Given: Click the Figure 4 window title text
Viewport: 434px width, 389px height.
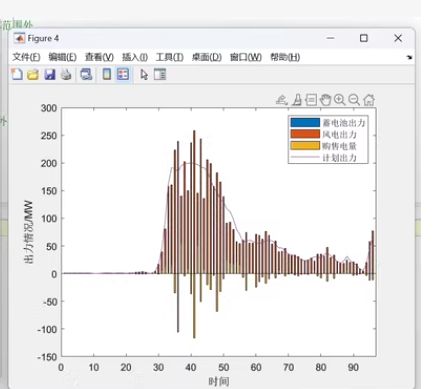Looking at the screenshot, I should [43, 38].
